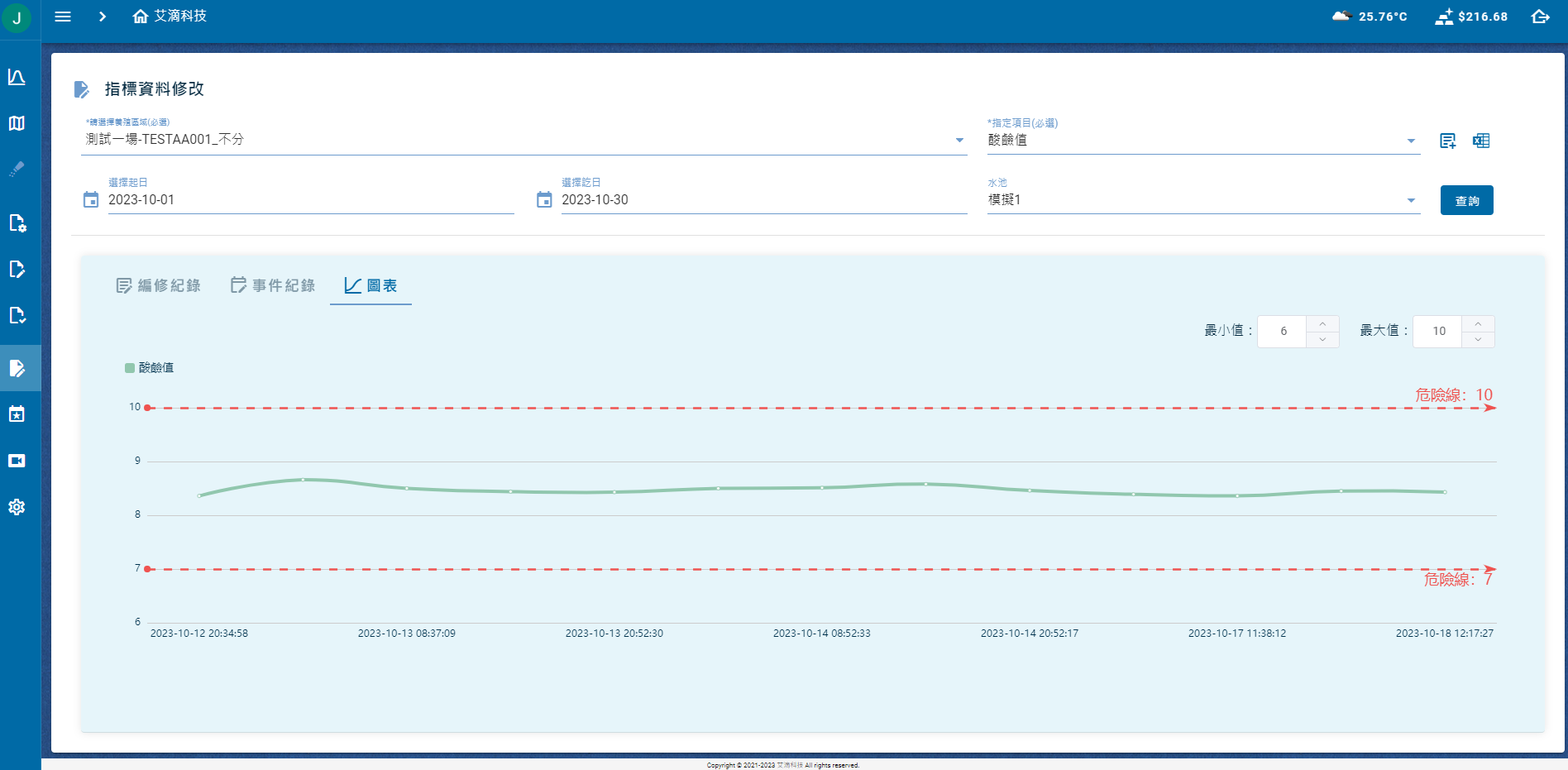Toggle 酸鹼值 legend series visibility
The image size is (1568, 770).
tap(150, 368)
